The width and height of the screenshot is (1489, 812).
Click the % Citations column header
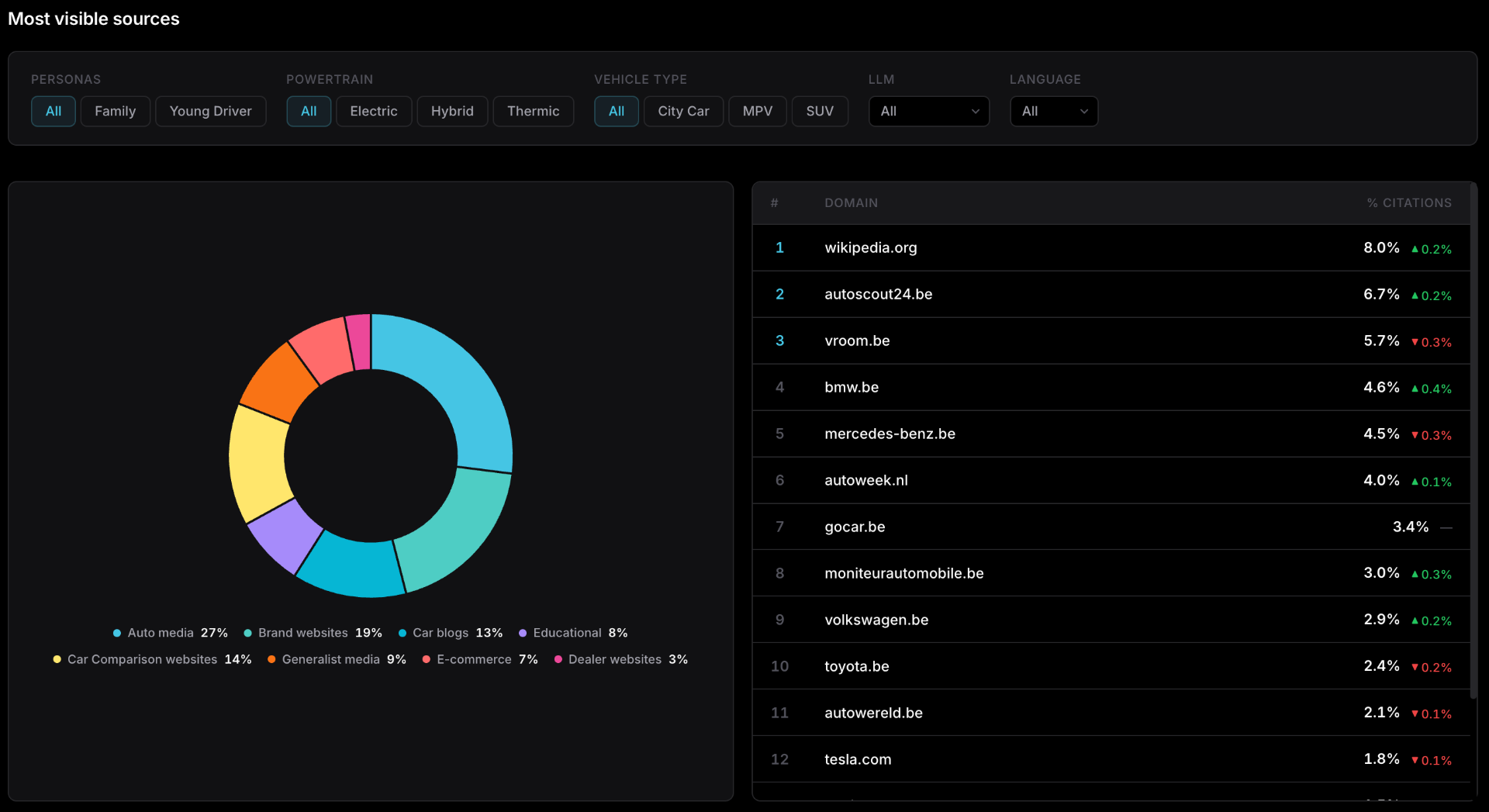(1409, 202)
